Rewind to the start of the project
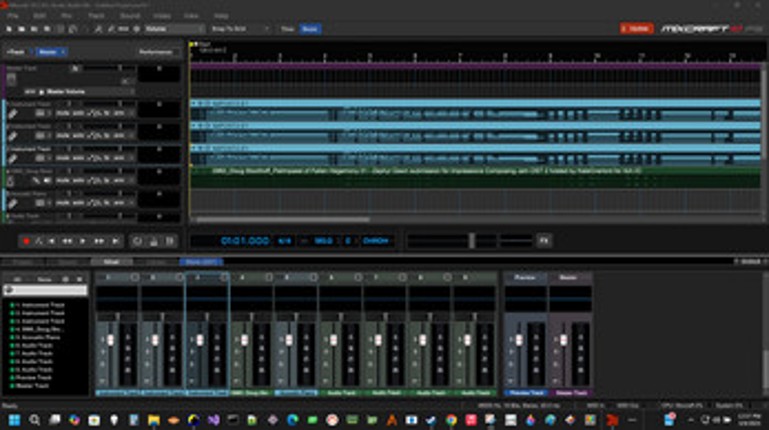 [53, 241]
